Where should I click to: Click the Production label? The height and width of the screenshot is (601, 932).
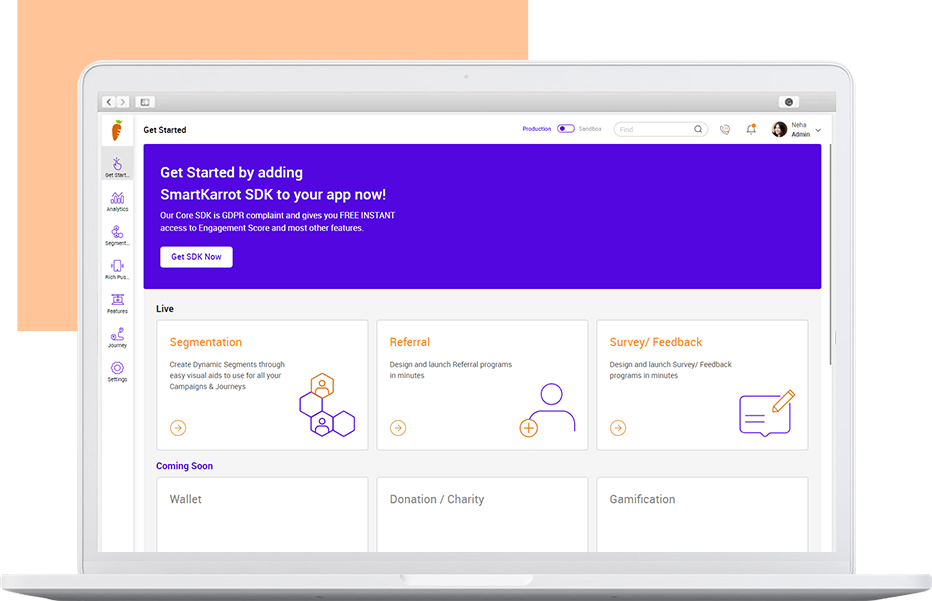tap(537, 128)
